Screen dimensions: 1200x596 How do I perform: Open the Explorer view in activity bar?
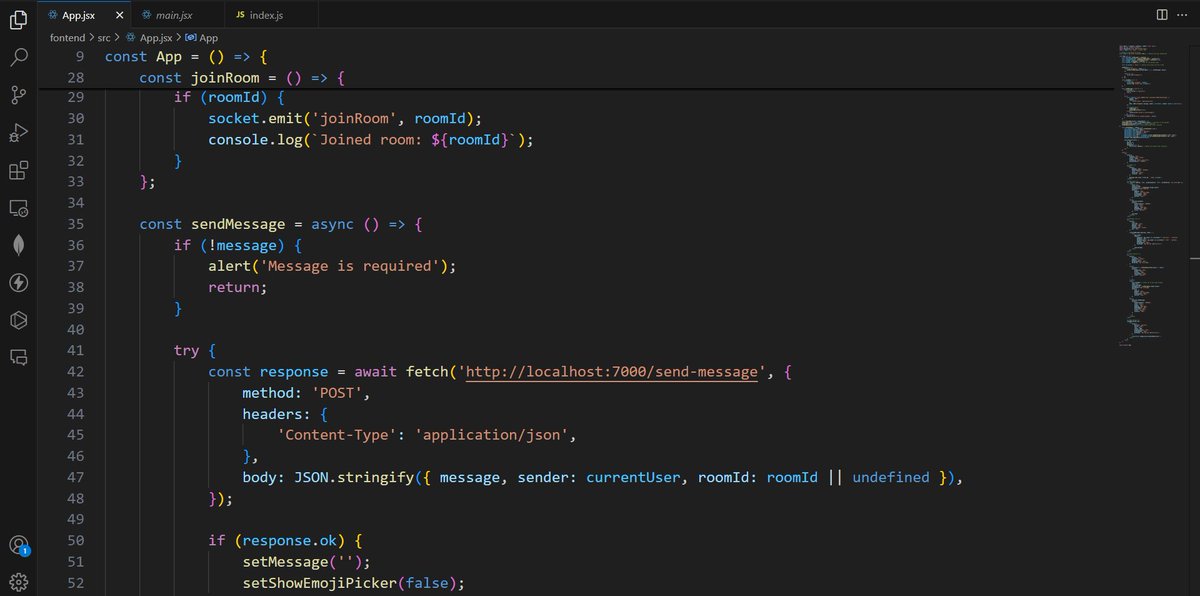(x=18, y=19)
